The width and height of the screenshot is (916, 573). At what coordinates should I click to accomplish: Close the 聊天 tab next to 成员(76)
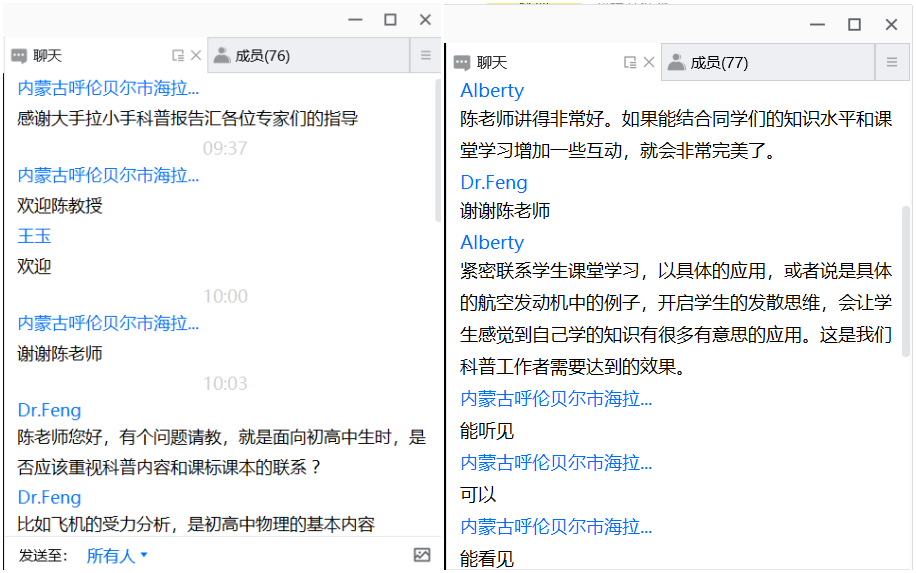196,56
